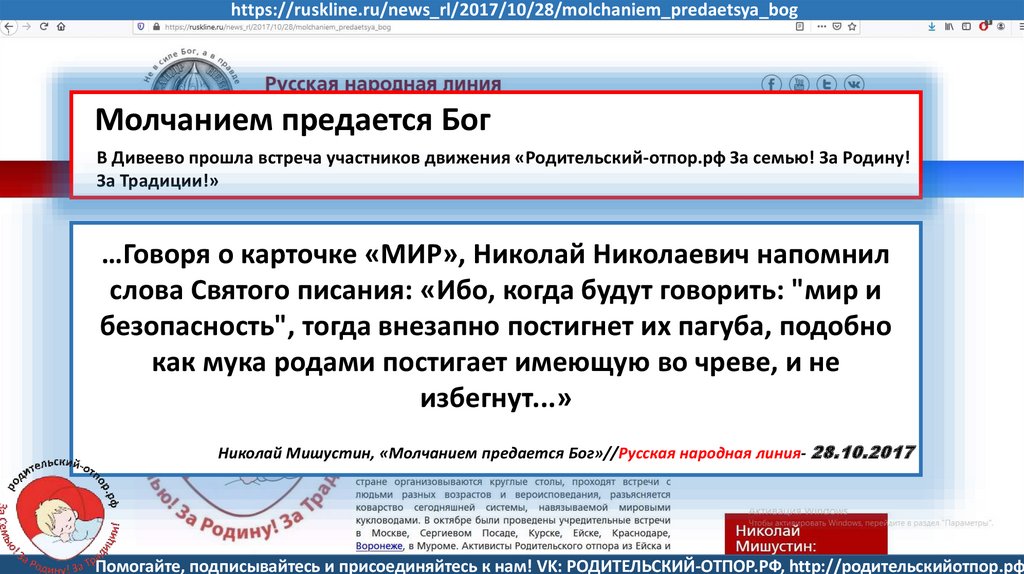This screenshot has width=1024, height=574.
Task: Click the author credit Николай Мишустин
Action: click(x=295, y=453)
